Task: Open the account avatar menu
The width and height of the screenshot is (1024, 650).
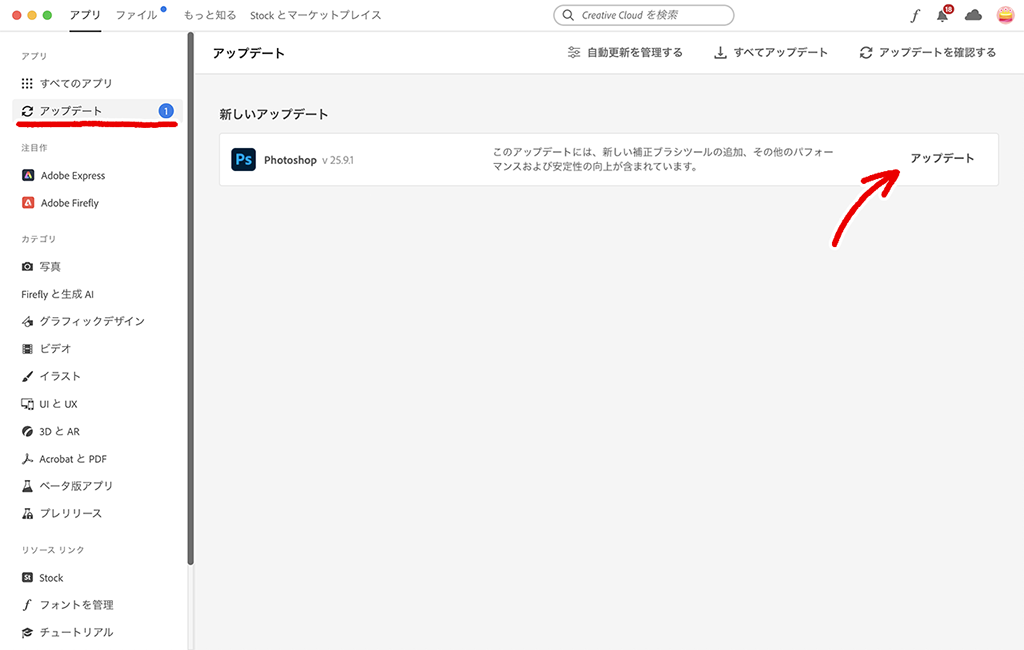Action: tap(1005, 15)
